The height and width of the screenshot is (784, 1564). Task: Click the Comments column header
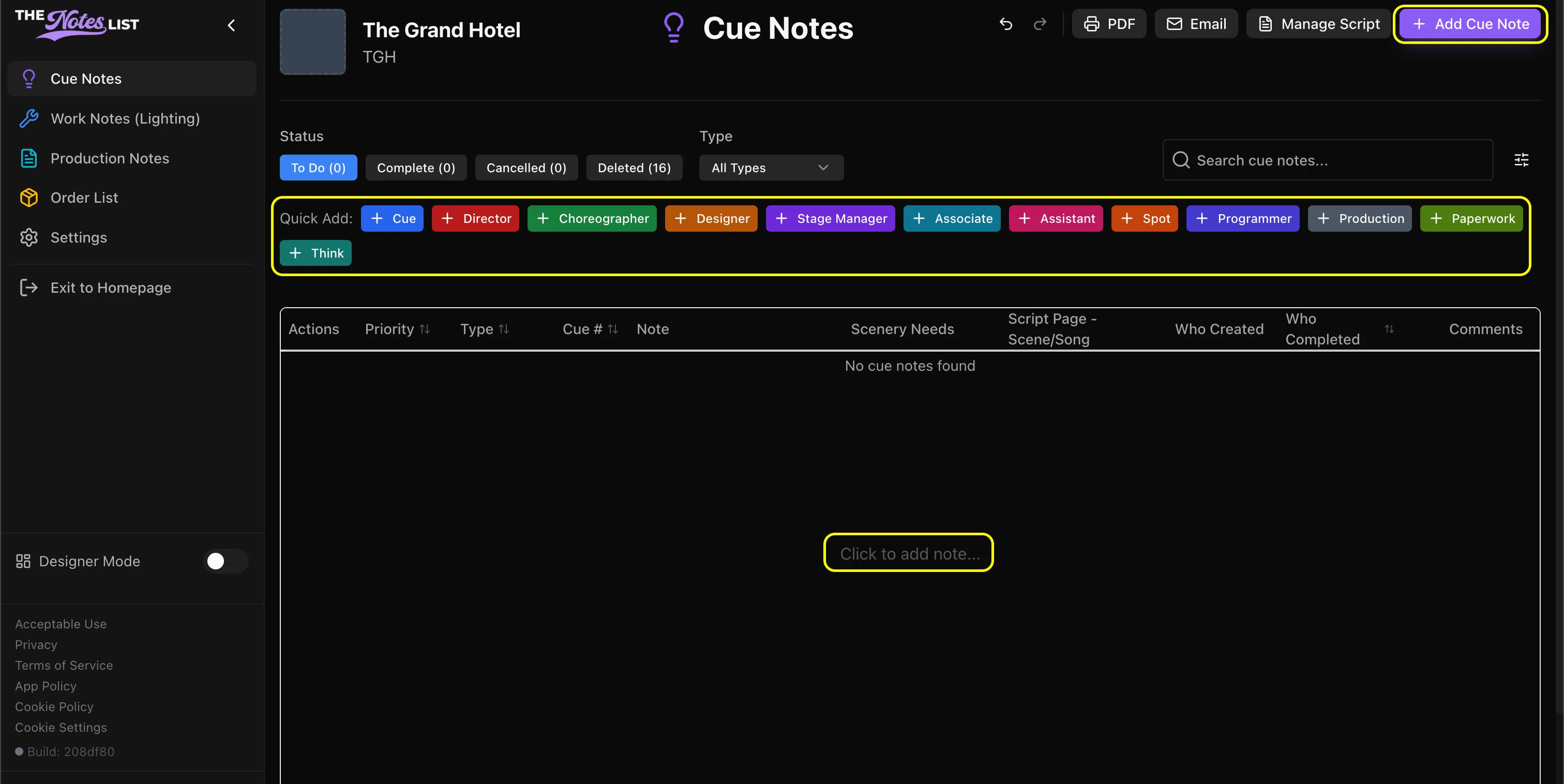[1486, 328]
